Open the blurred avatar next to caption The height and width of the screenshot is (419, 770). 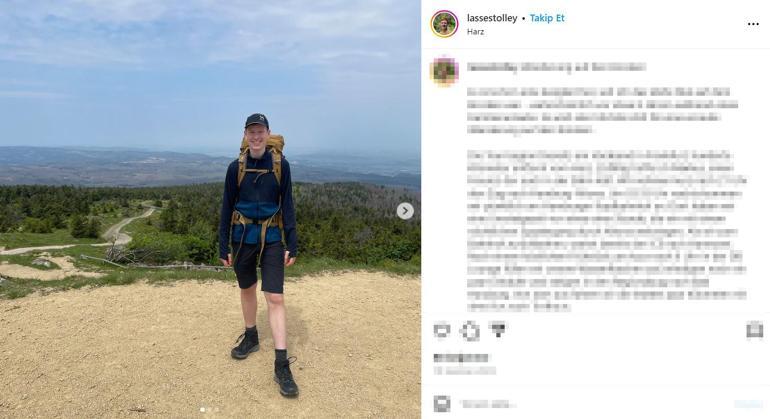(444, 71)
